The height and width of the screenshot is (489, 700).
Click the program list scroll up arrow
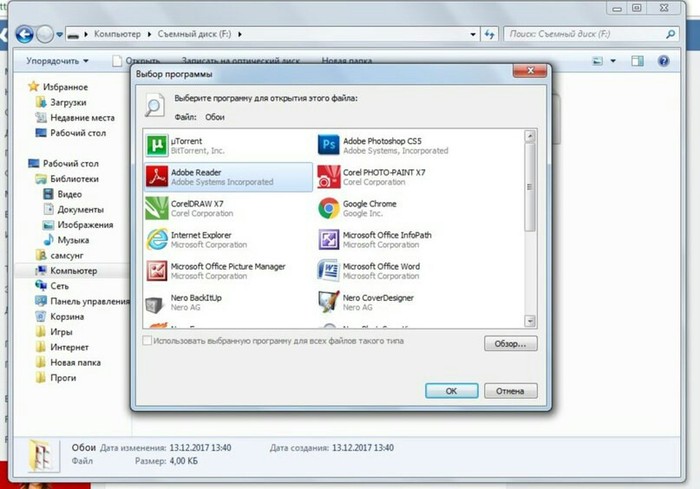(530, 136)
